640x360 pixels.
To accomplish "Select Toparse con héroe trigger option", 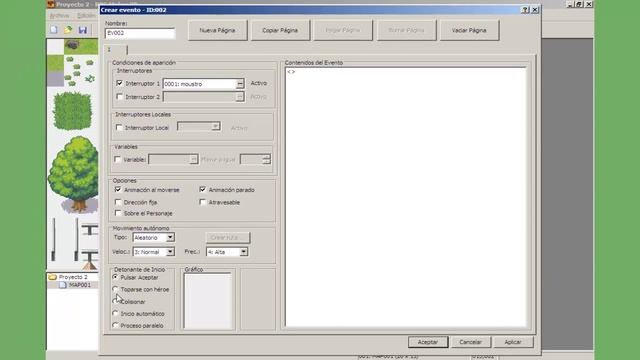I will click(x=115, y=289).
